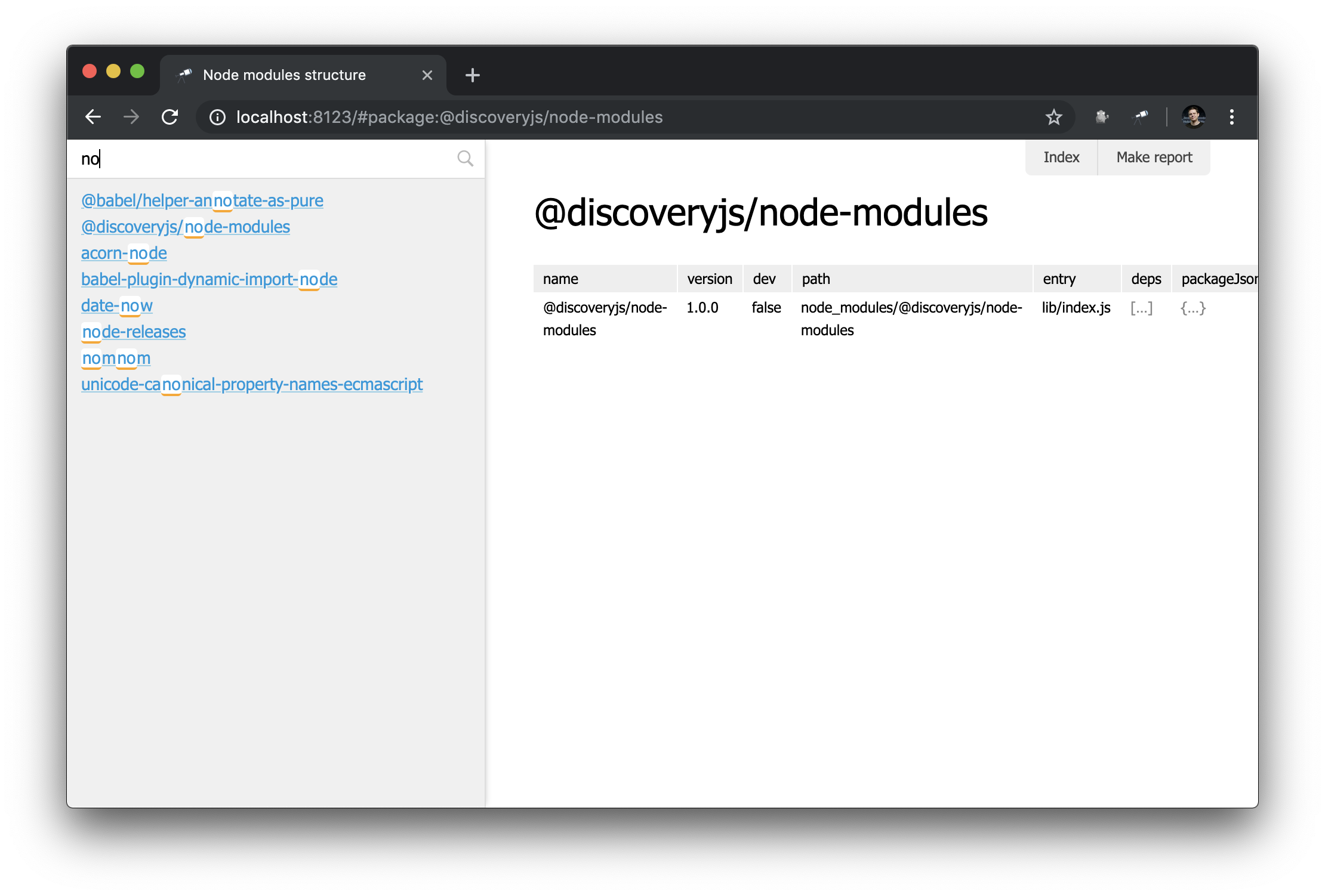Open Chrome three-dot menu
The height and width of the screenshot is (896, 1325).
[1232, 117]
